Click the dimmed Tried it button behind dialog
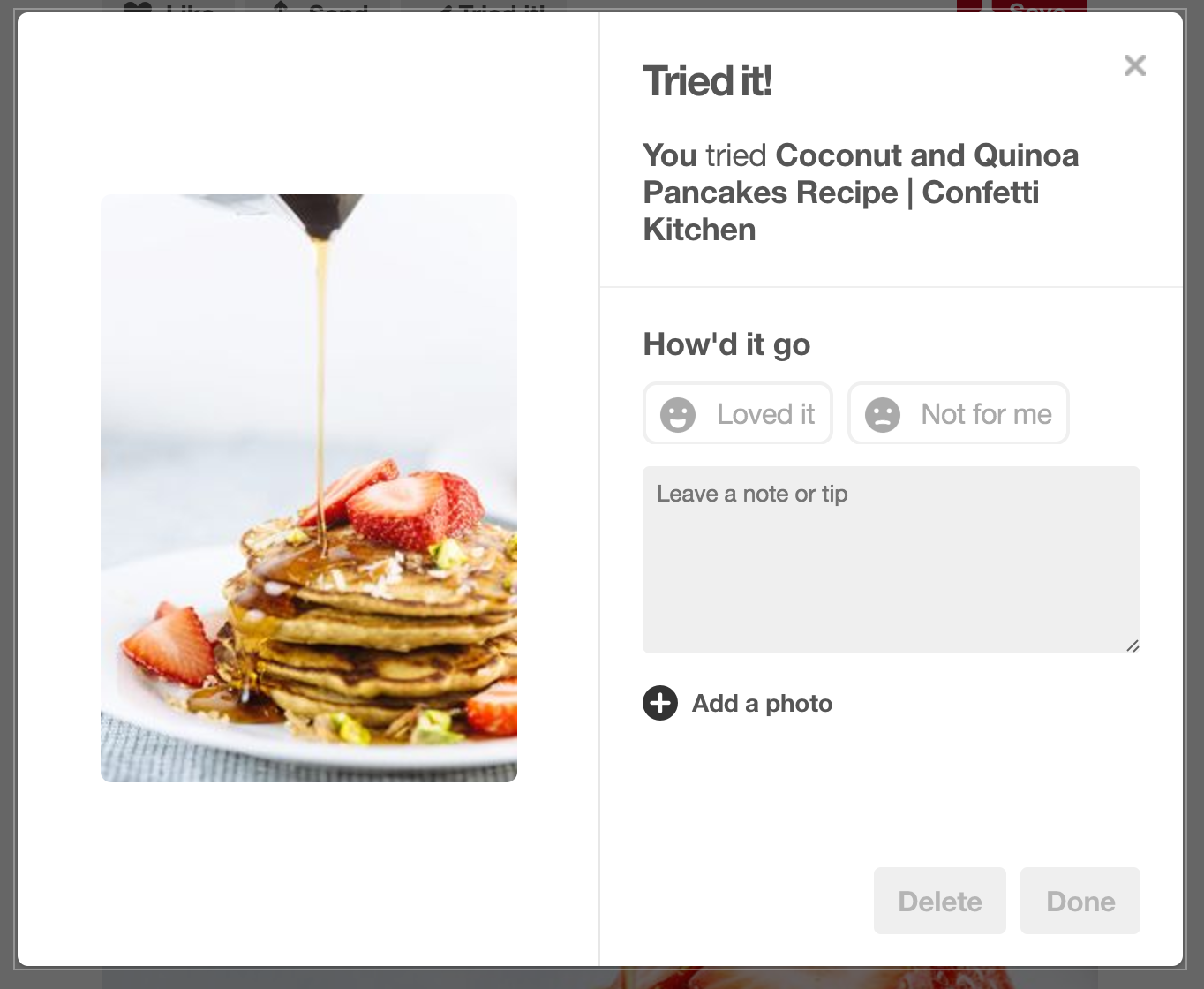1204x989 pixels. pyautogui.click(x=484, y=6)
